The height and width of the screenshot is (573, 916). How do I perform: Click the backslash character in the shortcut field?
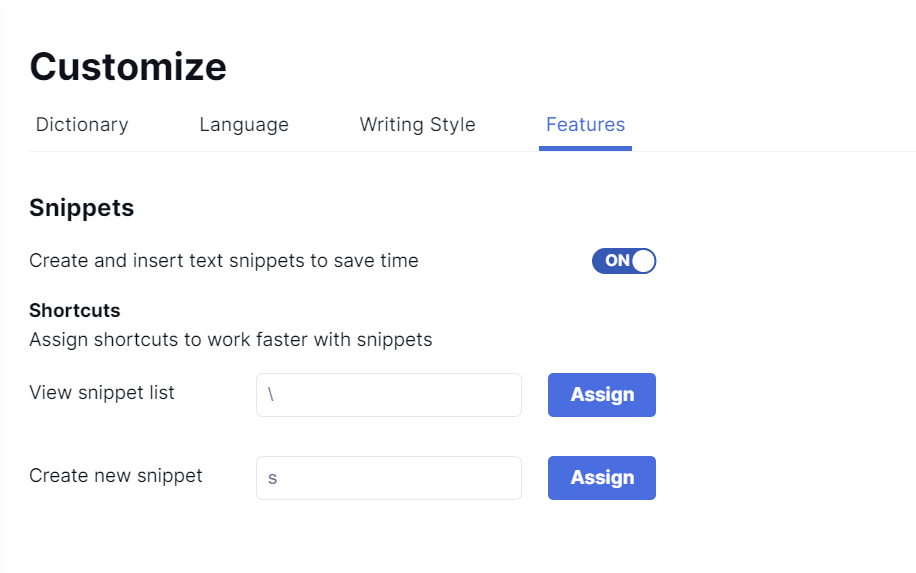tap(271, 395)
